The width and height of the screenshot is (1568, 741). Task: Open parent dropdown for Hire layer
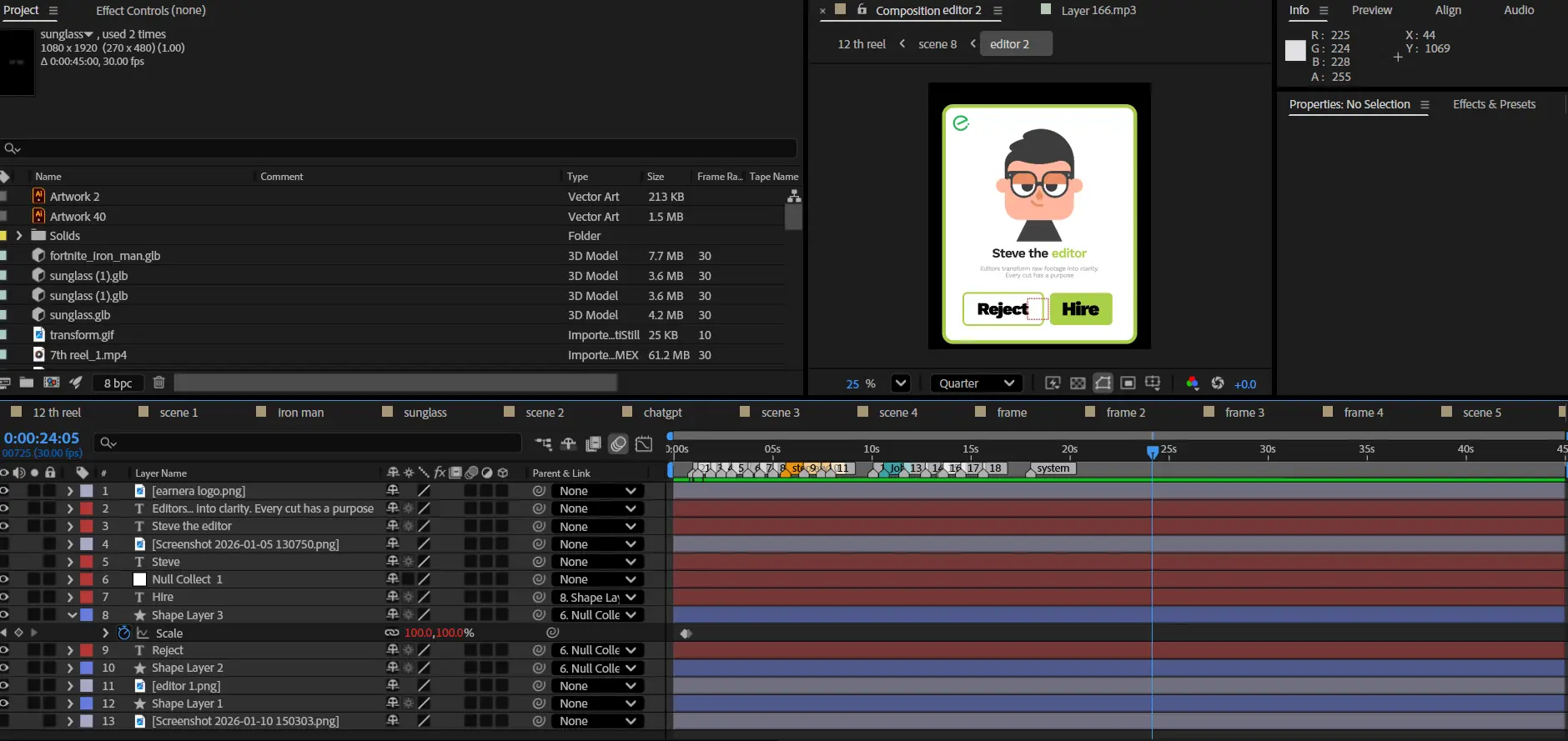coord(597,598)
